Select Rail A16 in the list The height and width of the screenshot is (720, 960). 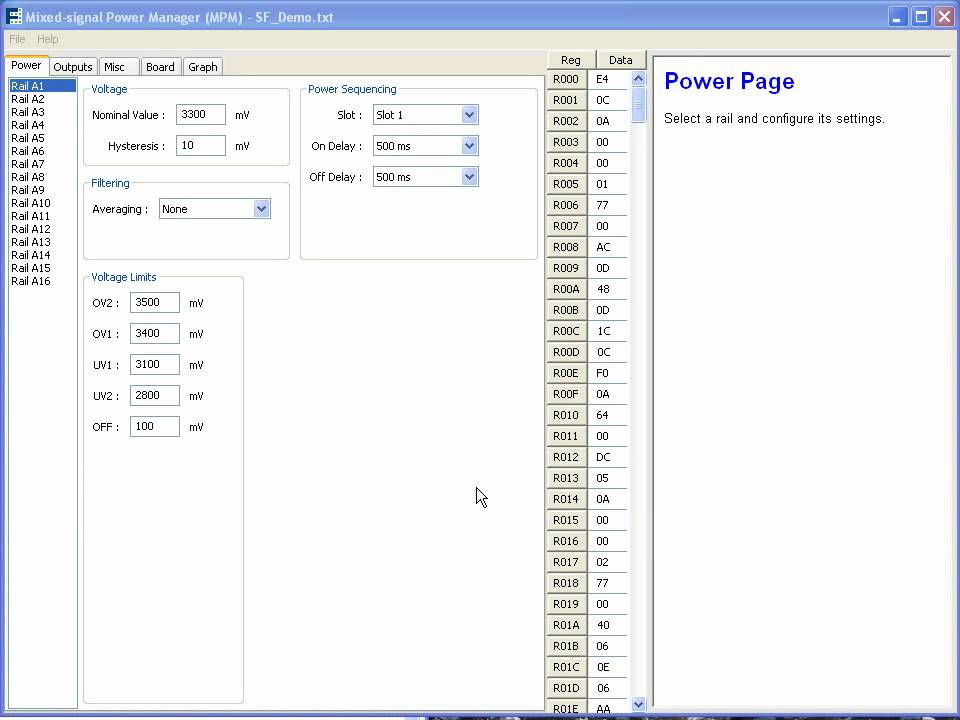click(x=42, y=281)
